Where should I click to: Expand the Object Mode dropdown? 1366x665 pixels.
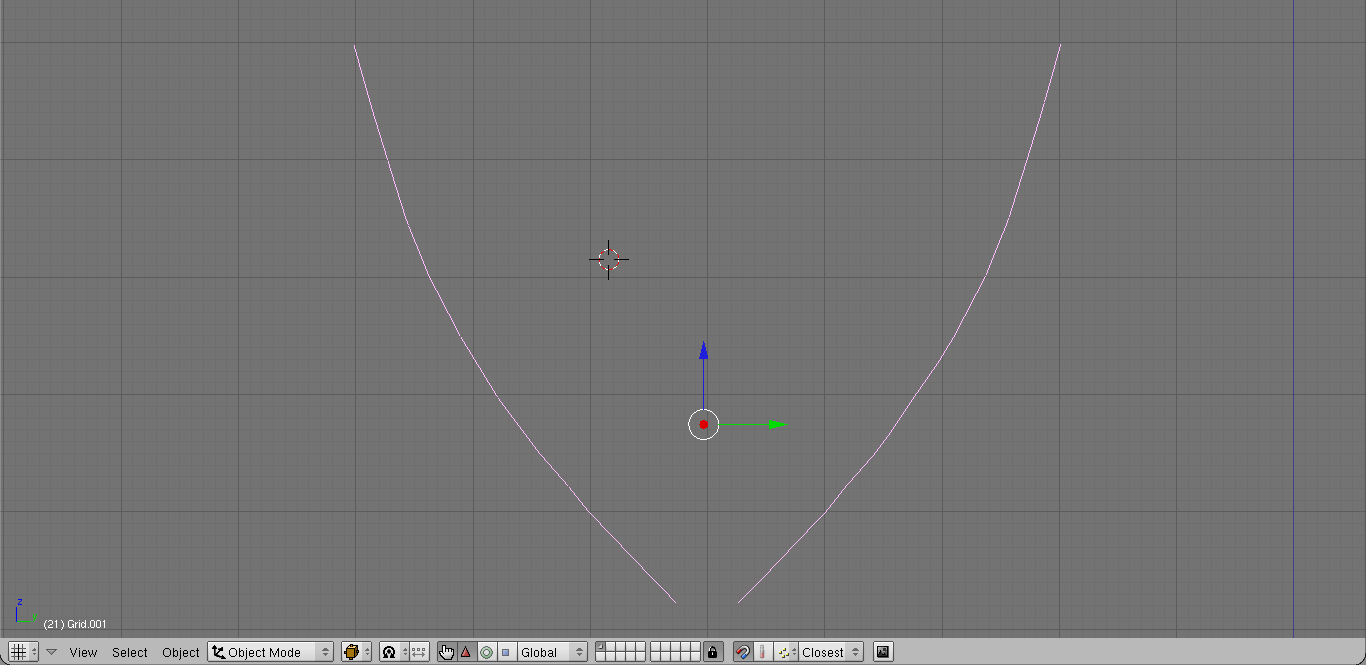[x=271, y=652]
